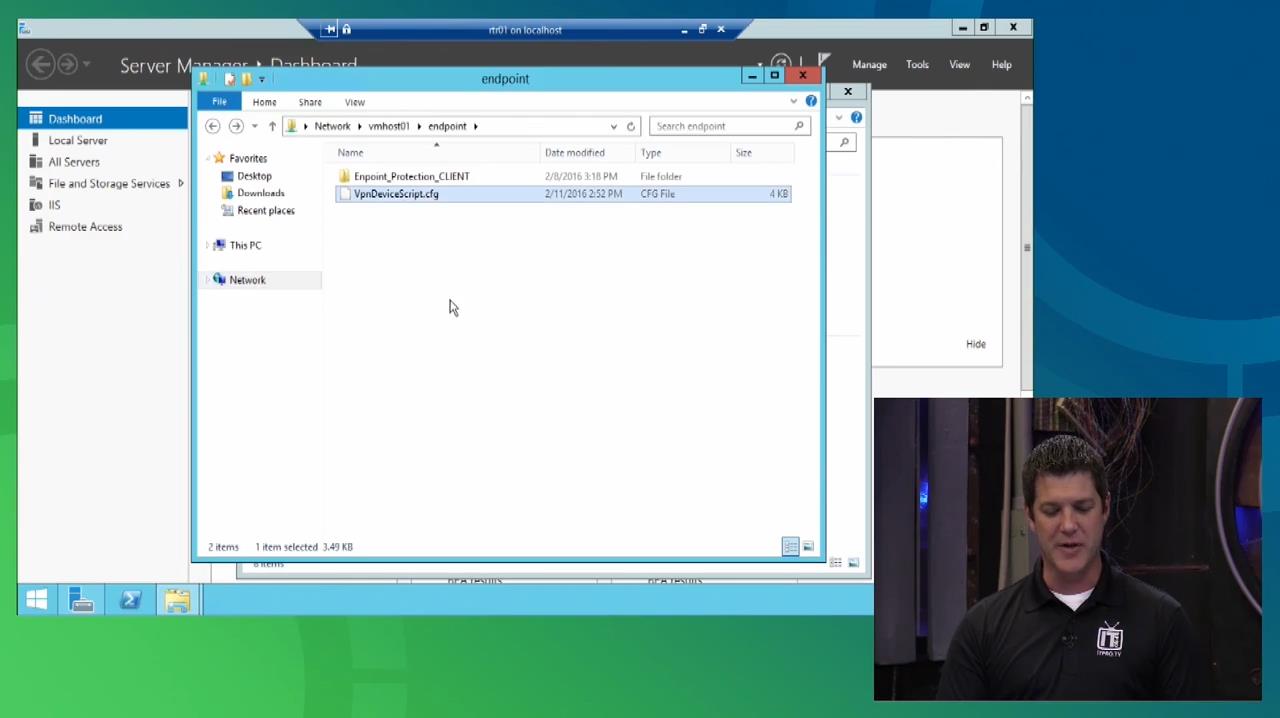
Task: Sort by Size column header
Action: pos(744,153)
